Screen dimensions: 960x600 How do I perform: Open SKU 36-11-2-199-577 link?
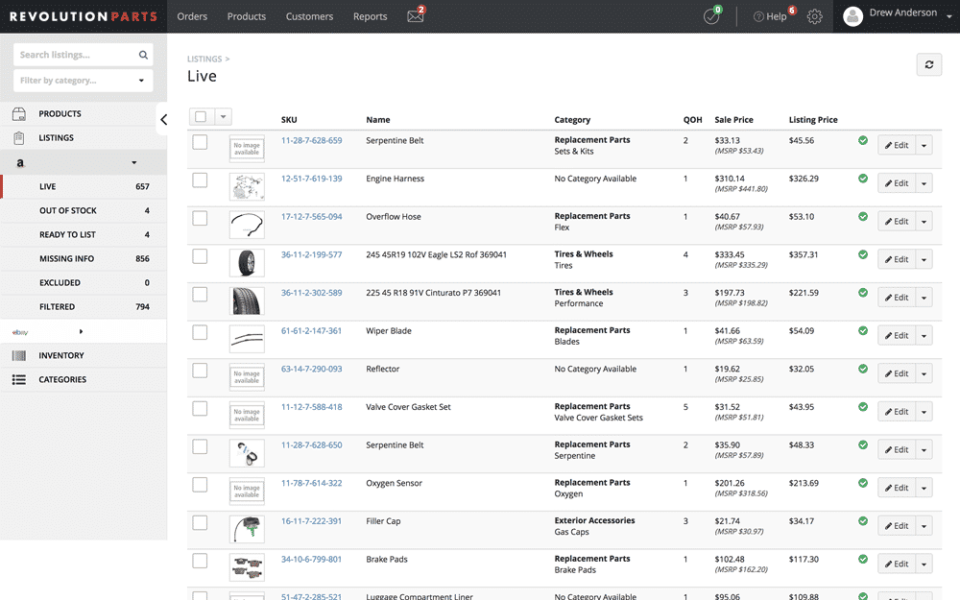(314, 254)
